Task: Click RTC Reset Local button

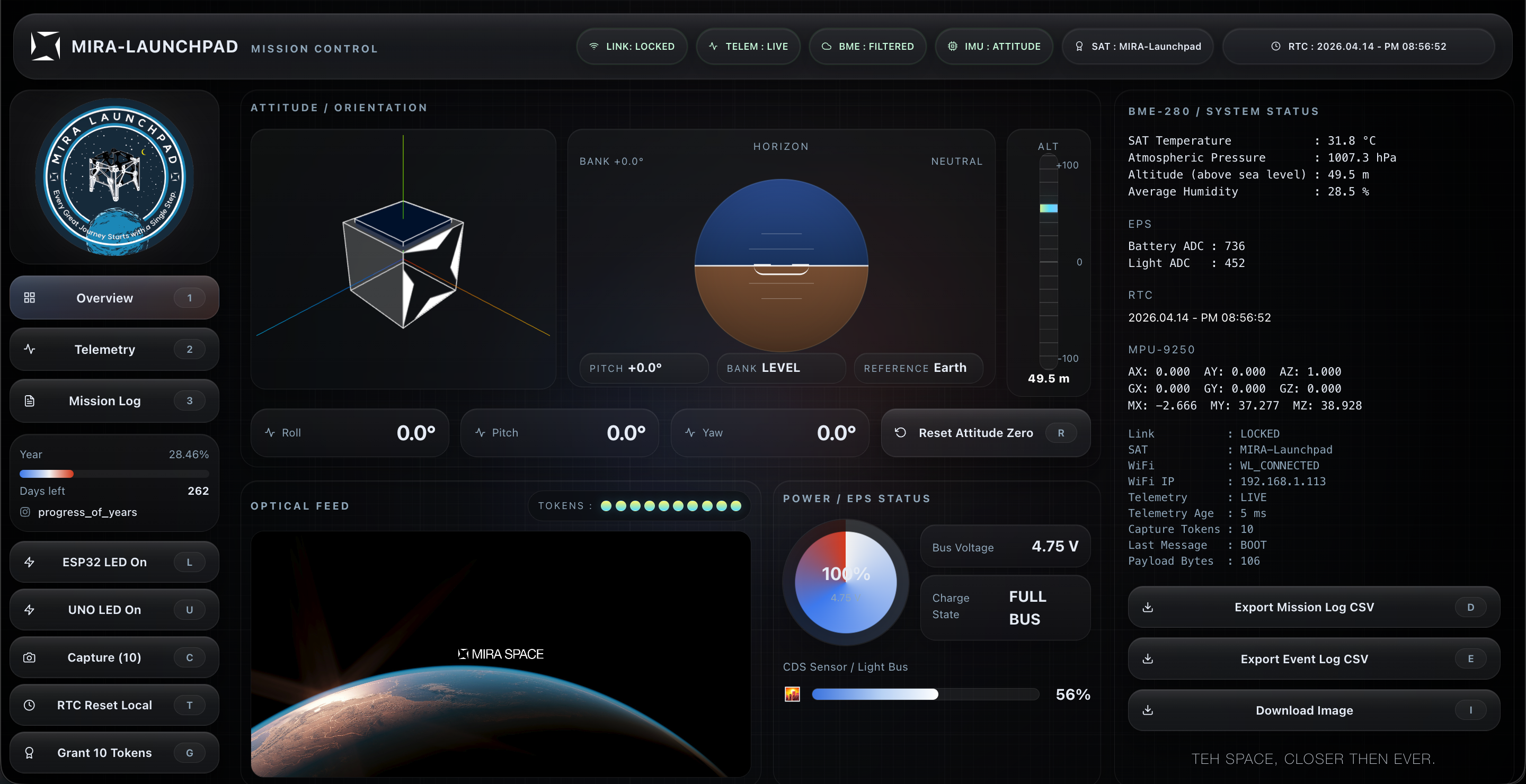Action: pyautogui.click(x=114, y=705)
